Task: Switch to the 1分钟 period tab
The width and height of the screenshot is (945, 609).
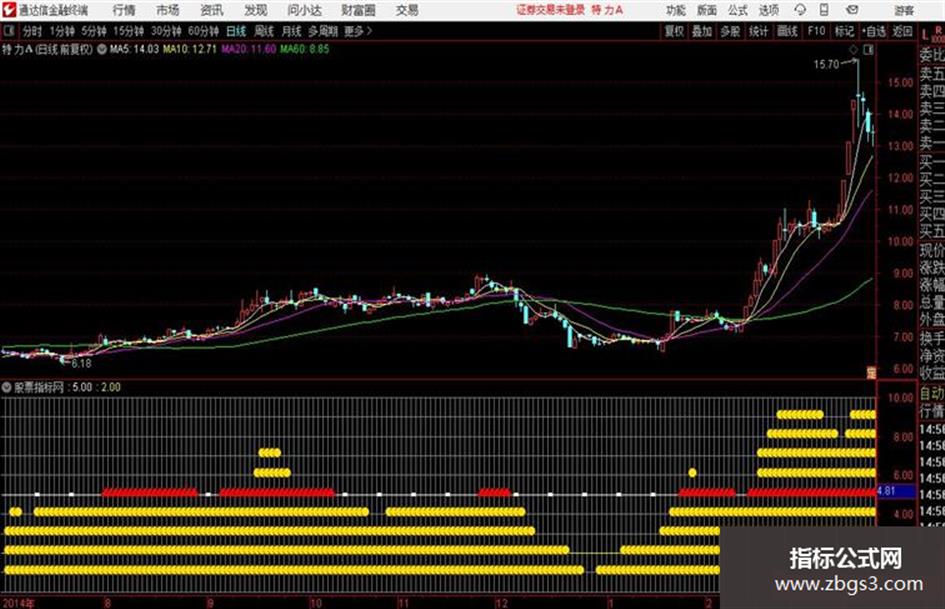Action: pyautogui.click(x=62, y=31)
